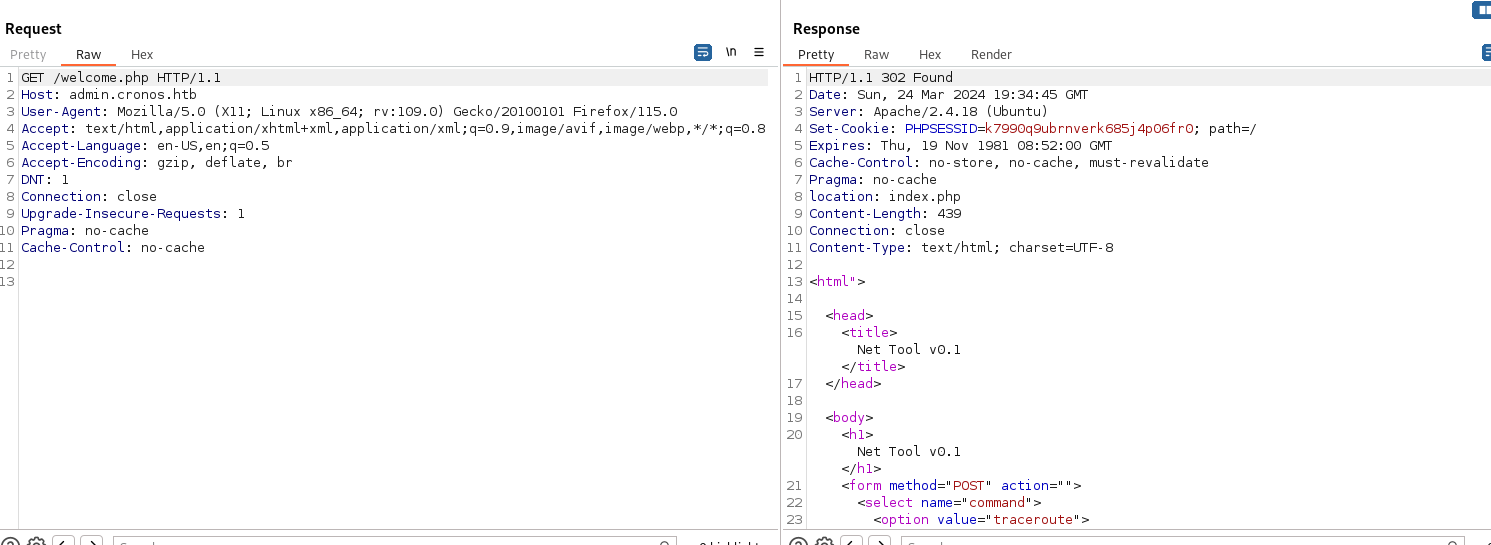
Task: Click the 'Date: Sun, 24 Mar 2024' response header
Action: (x=949, y=95)
